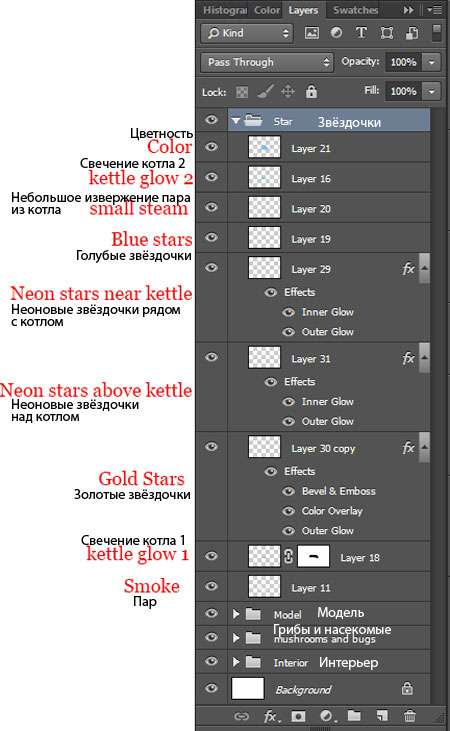Image resolution: width=450 pixels, height=731 pixels.
Task: Toggle Layer 20 visibility eye
Action: pyautogui.click(x=211, y=207)
